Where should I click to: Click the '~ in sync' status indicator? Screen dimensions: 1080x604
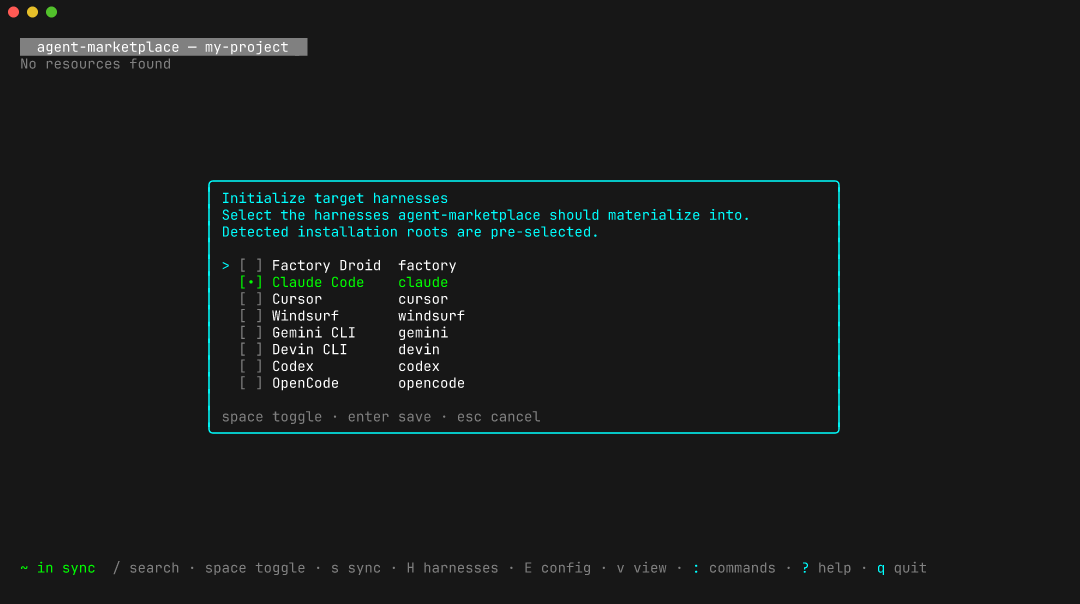tap(58, 568)
